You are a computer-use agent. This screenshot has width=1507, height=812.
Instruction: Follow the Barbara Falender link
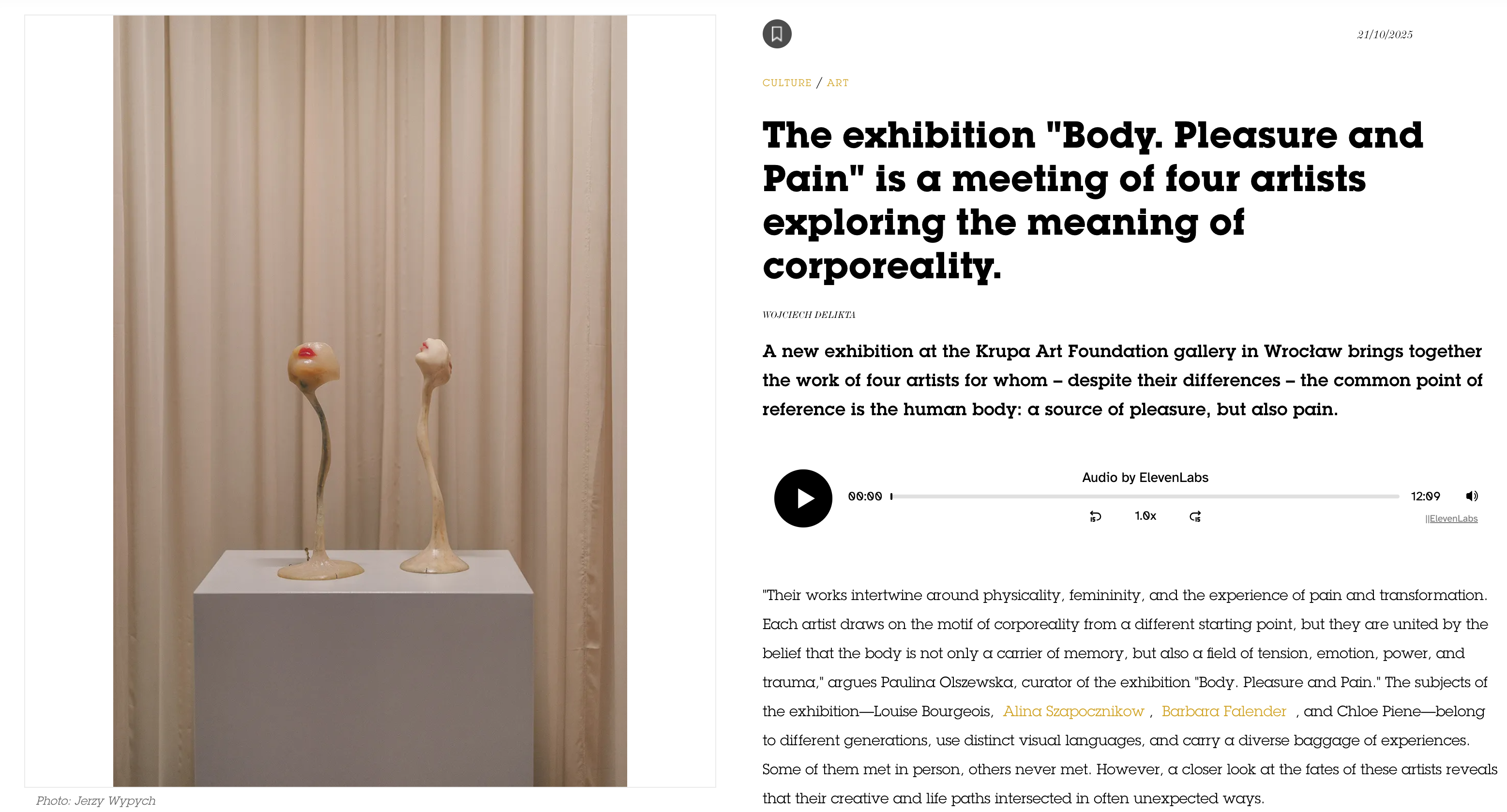click(x=1223, y=711)
